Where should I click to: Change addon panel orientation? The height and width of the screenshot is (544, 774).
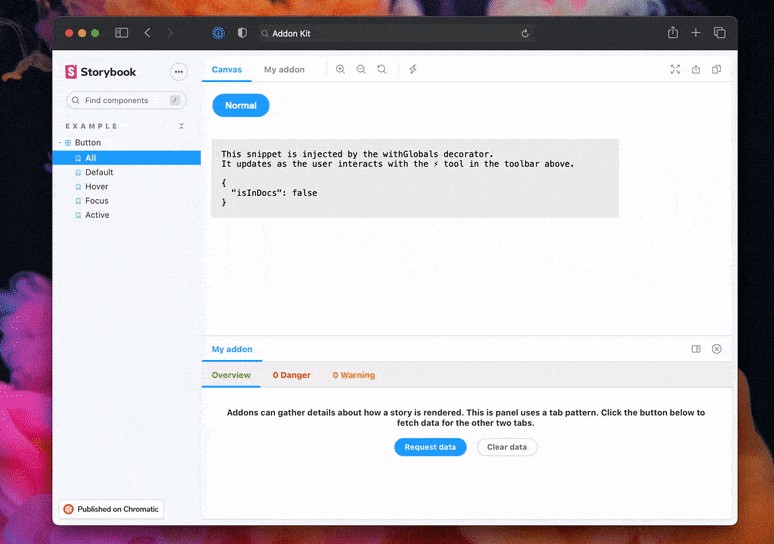click(696, 349)
